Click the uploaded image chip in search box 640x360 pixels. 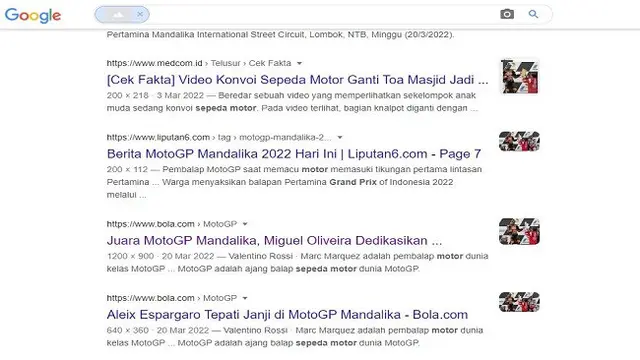[122, 15]
